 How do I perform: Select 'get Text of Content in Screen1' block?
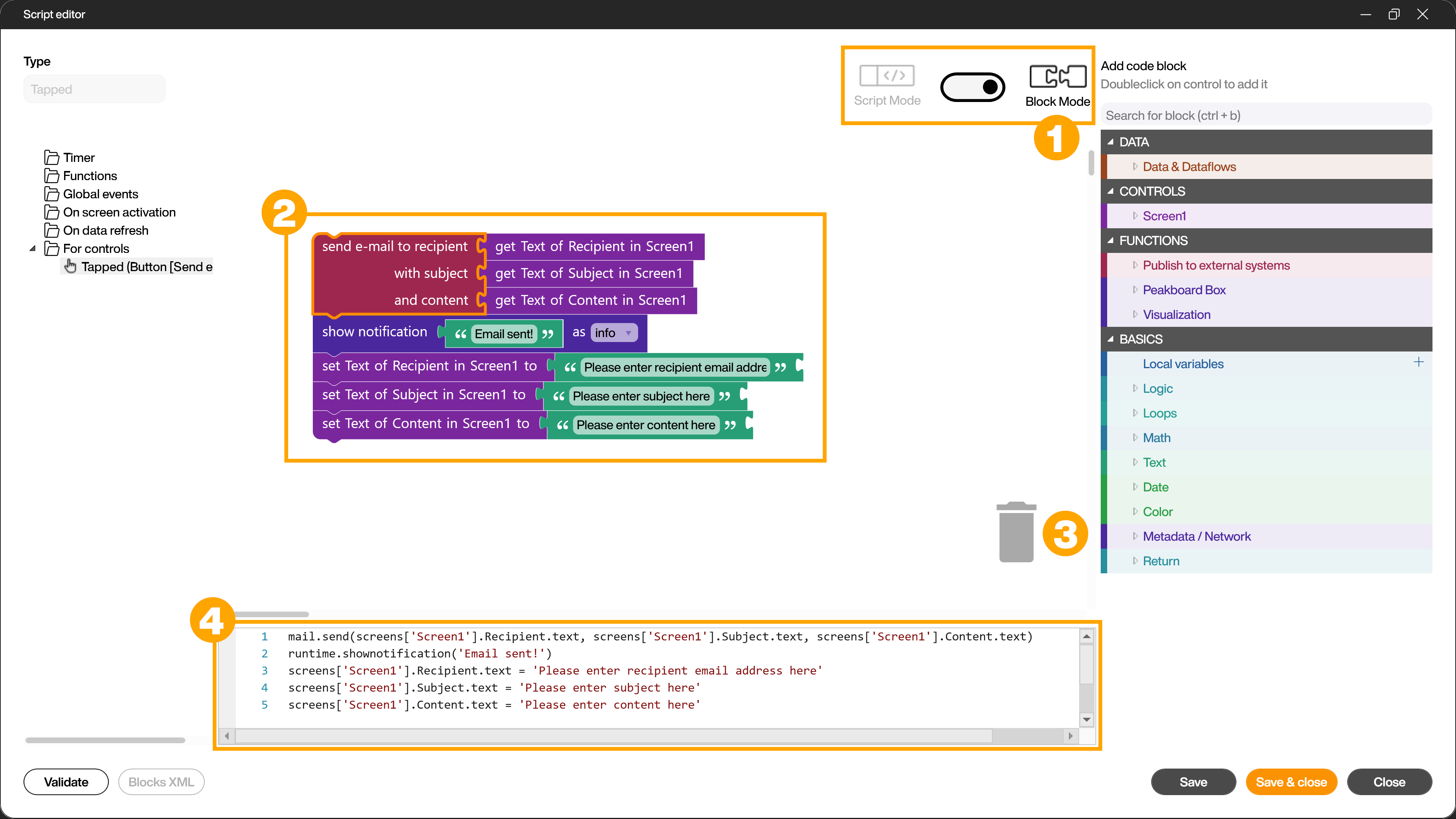point(591,301)
